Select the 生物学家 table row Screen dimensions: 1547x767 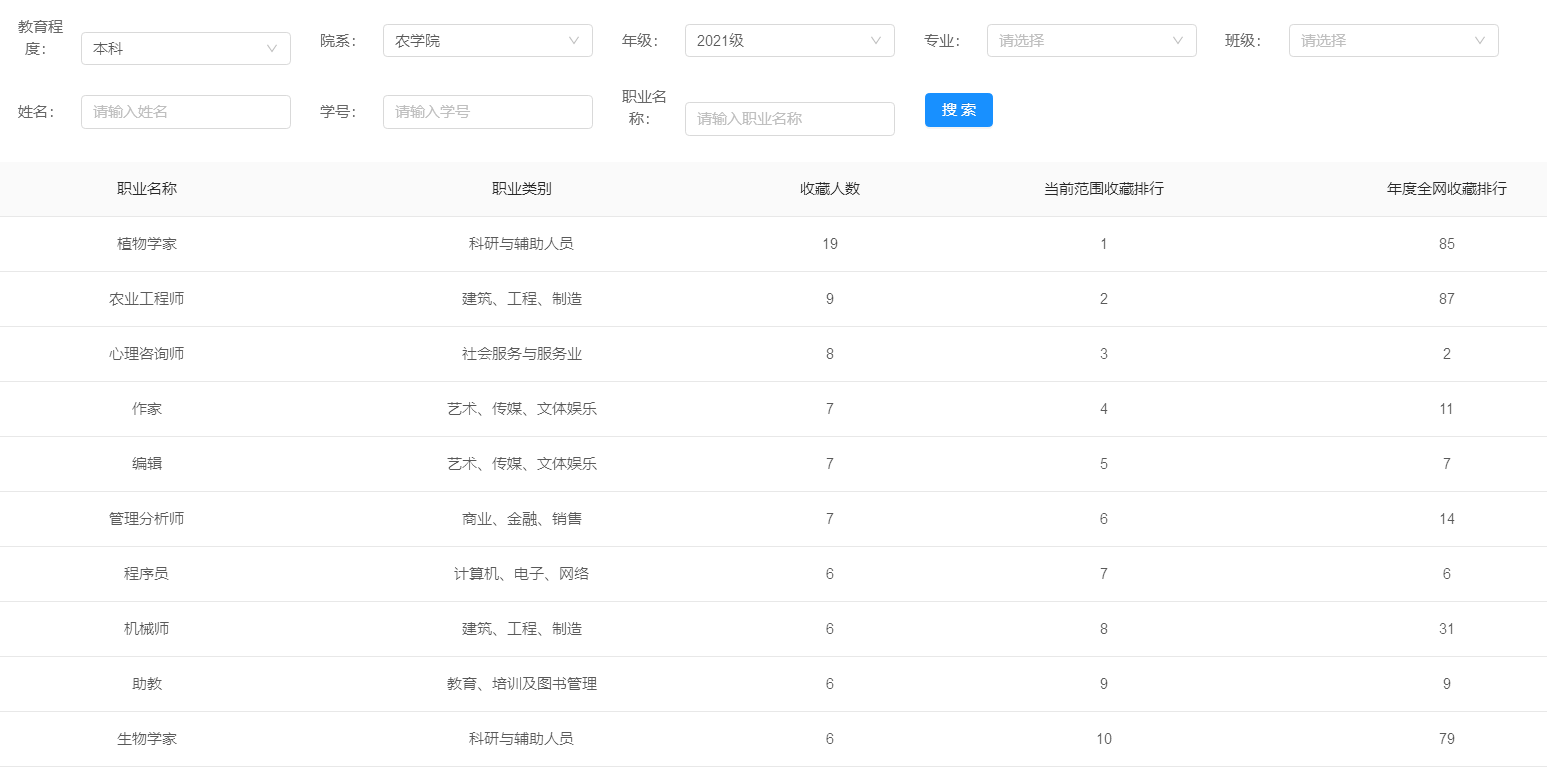(147, 738)
